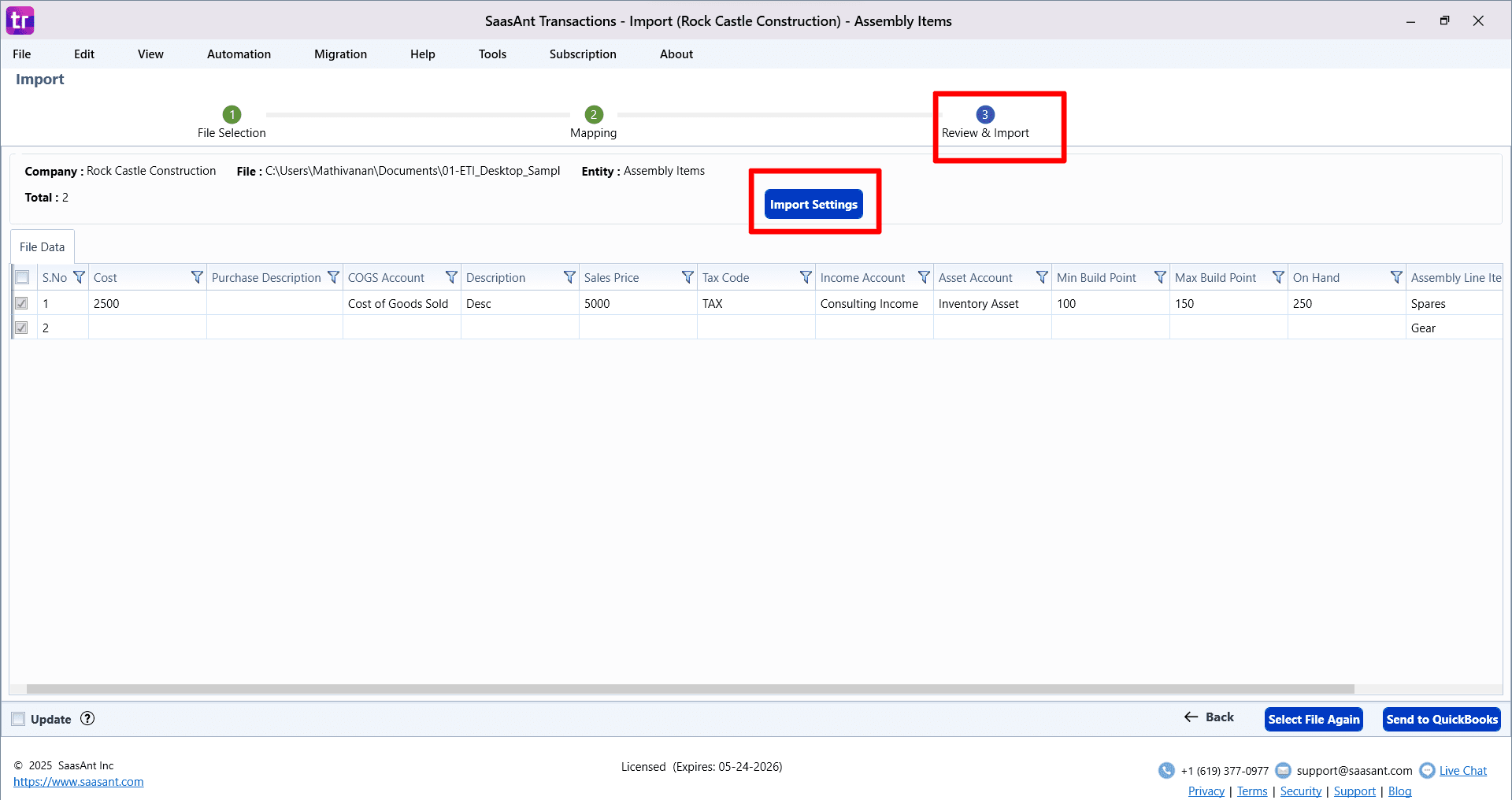Open the View menu
This screenshot has width=1512, height=800.
pos(150,54)
